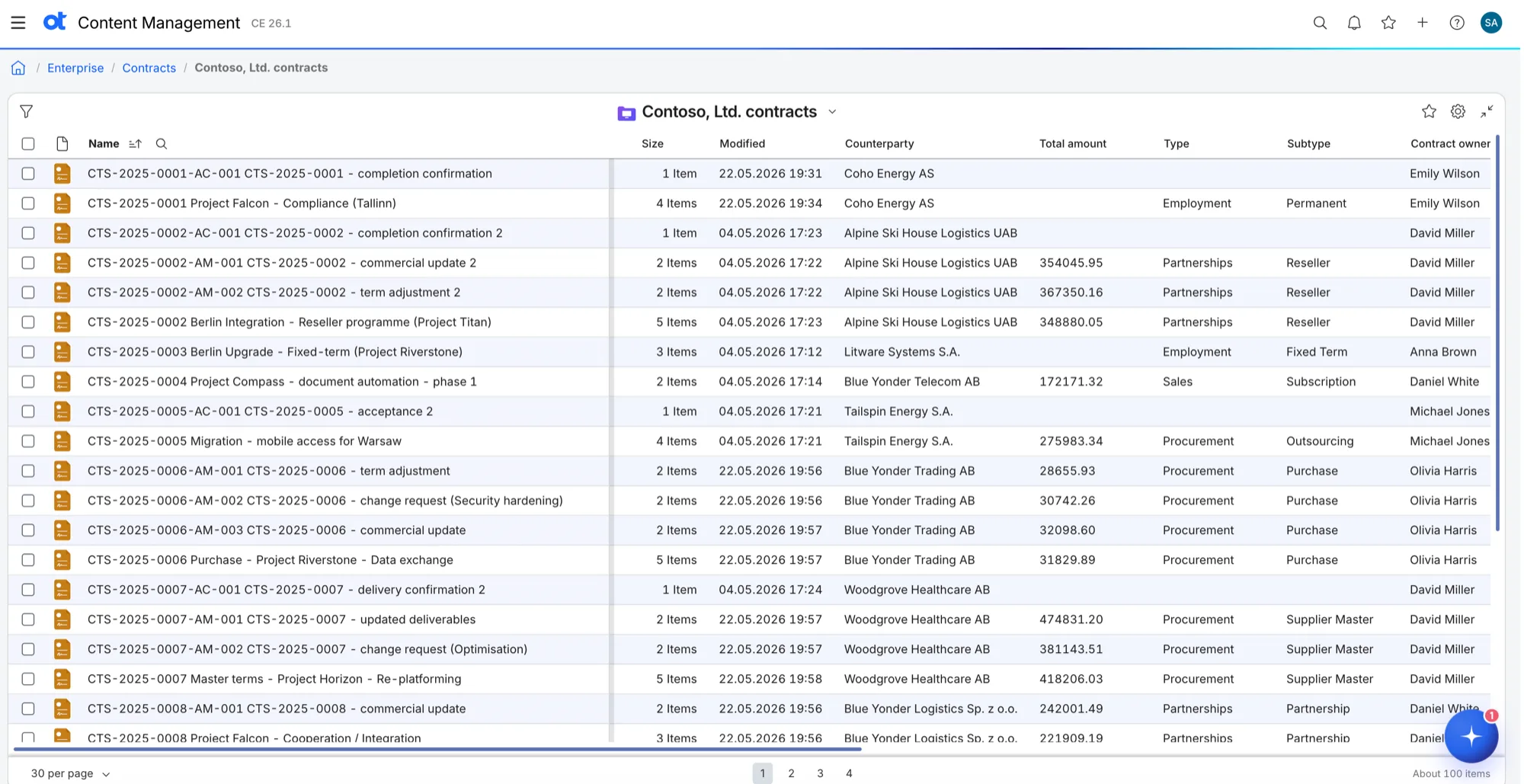
Task: Sort by the Name column arrow
Action: pos(136,144)
